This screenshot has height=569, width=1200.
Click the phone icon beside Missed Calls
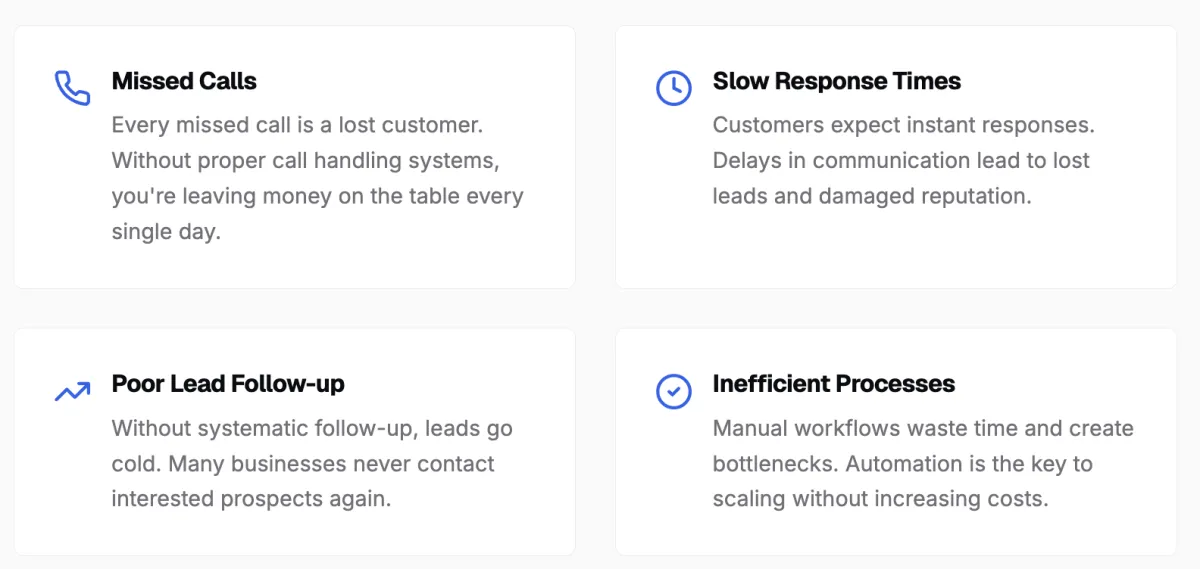(x=72, y=88)
